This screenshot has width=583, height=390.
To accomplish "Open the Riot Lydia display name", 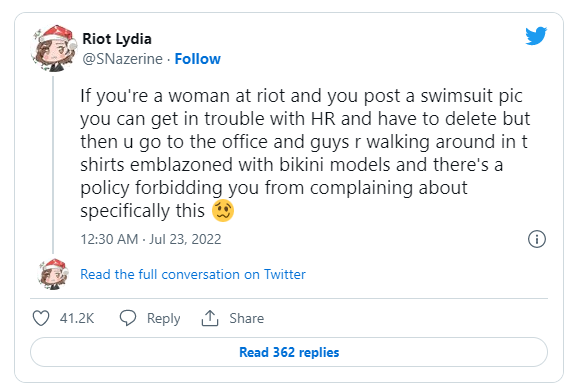I will coord(117,39).
